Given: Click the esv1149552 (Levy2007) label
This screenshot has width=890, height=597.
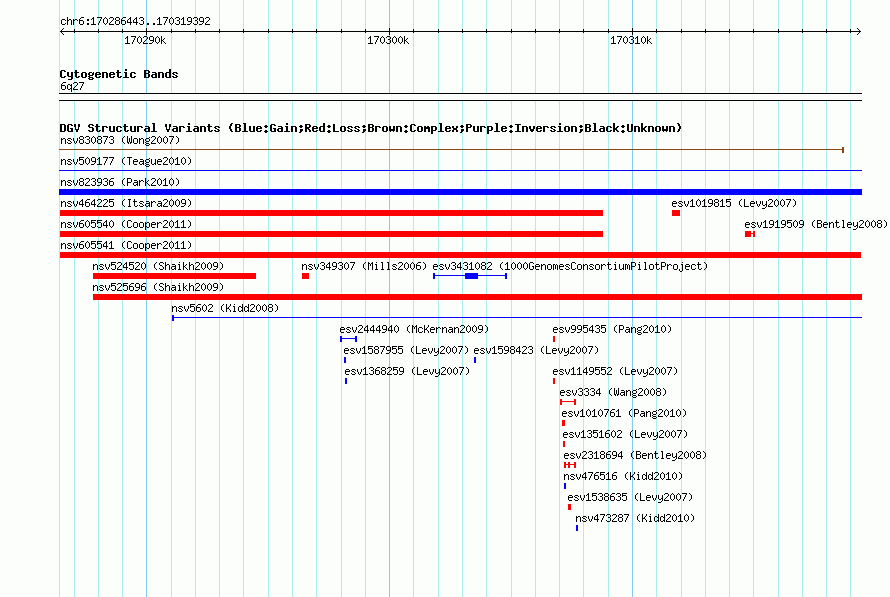Looking at the screenshot, I should 615,371.
